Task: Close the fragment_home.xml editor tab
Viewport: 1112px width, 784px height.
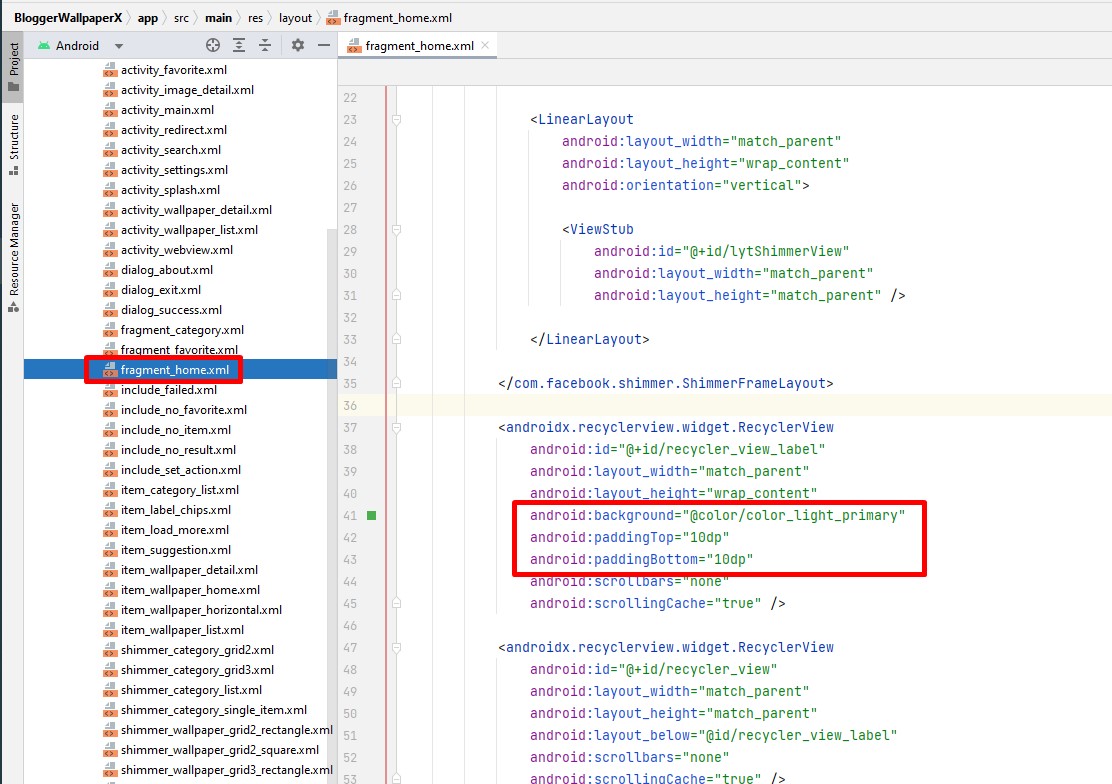Action: point(485,45)
